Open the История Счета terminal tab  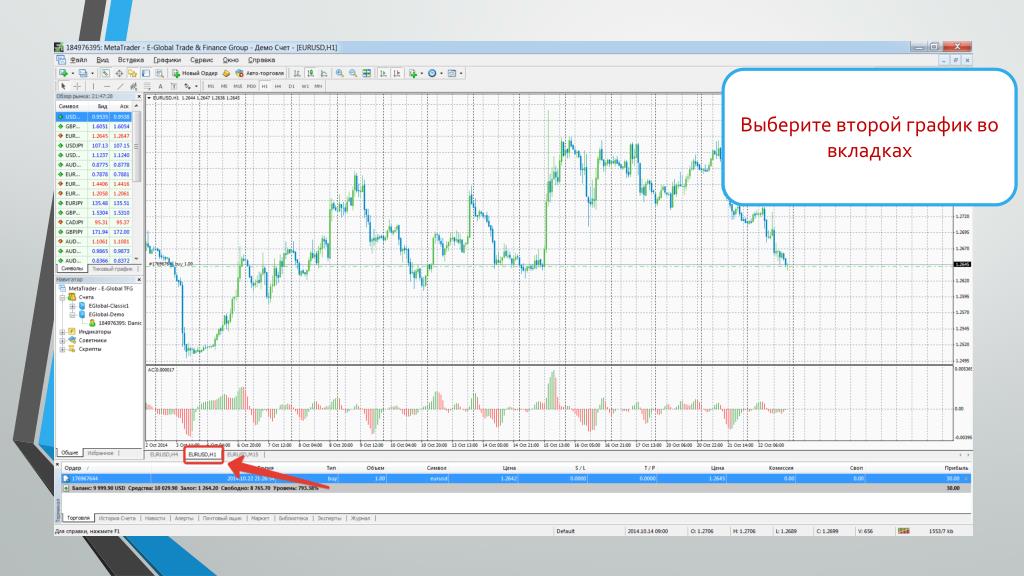click(x=118, y=518)
